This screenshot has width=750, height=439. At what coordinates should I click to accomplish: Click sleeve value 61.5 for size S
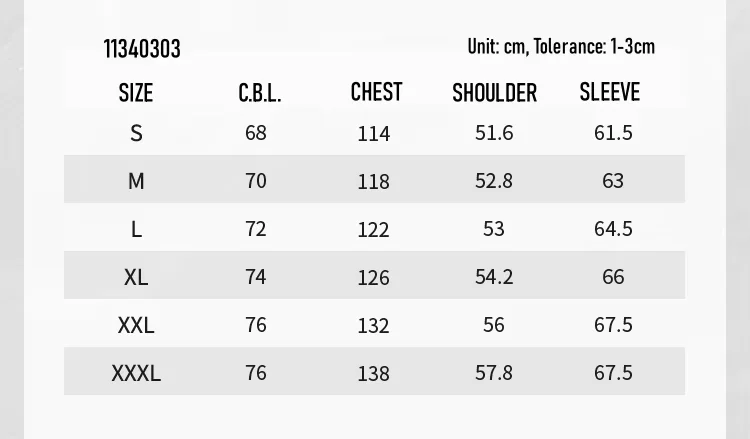(613, 133)
